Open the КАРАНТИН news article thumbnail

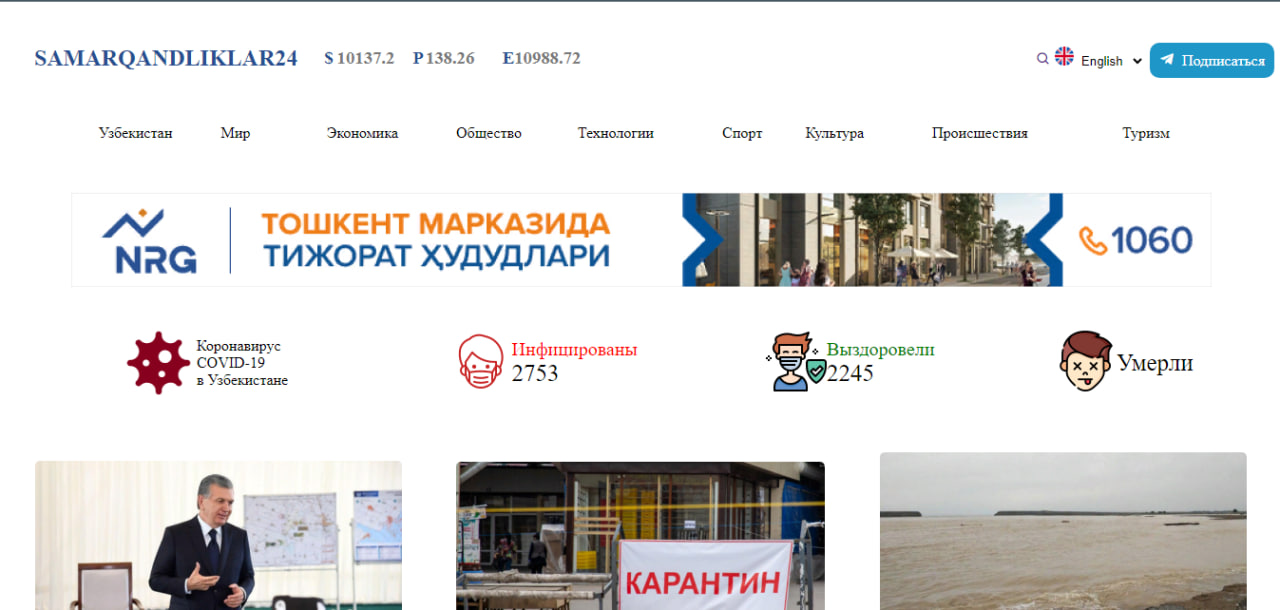(640, 535)
